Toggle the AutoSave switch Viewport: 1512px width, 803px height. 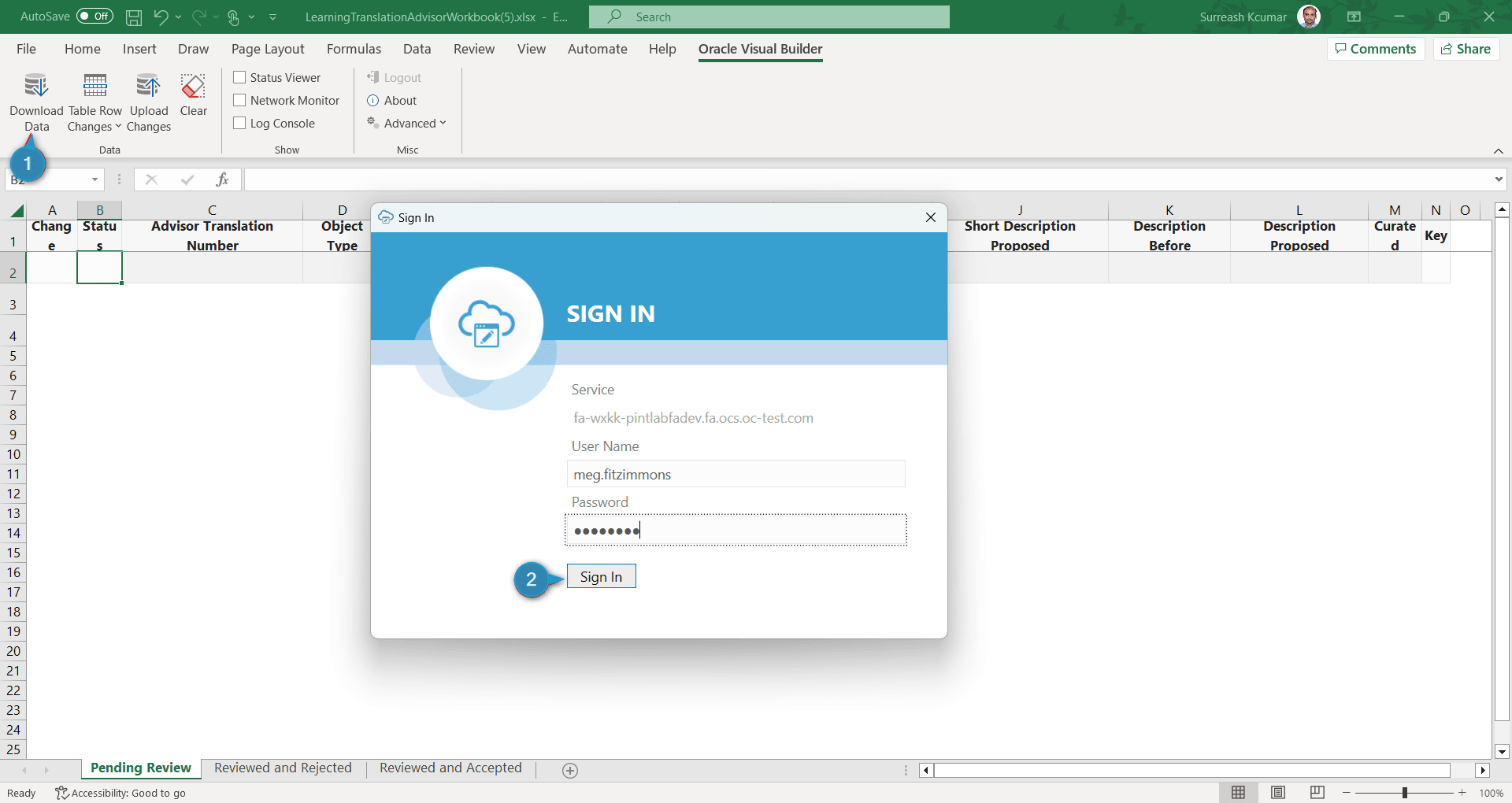click(x=94, y=17)
